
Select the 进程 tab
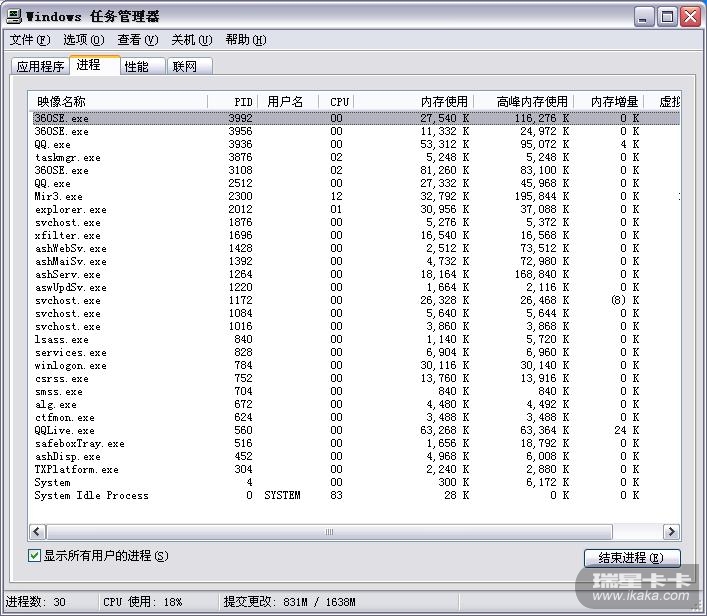[x=94, y=65]
